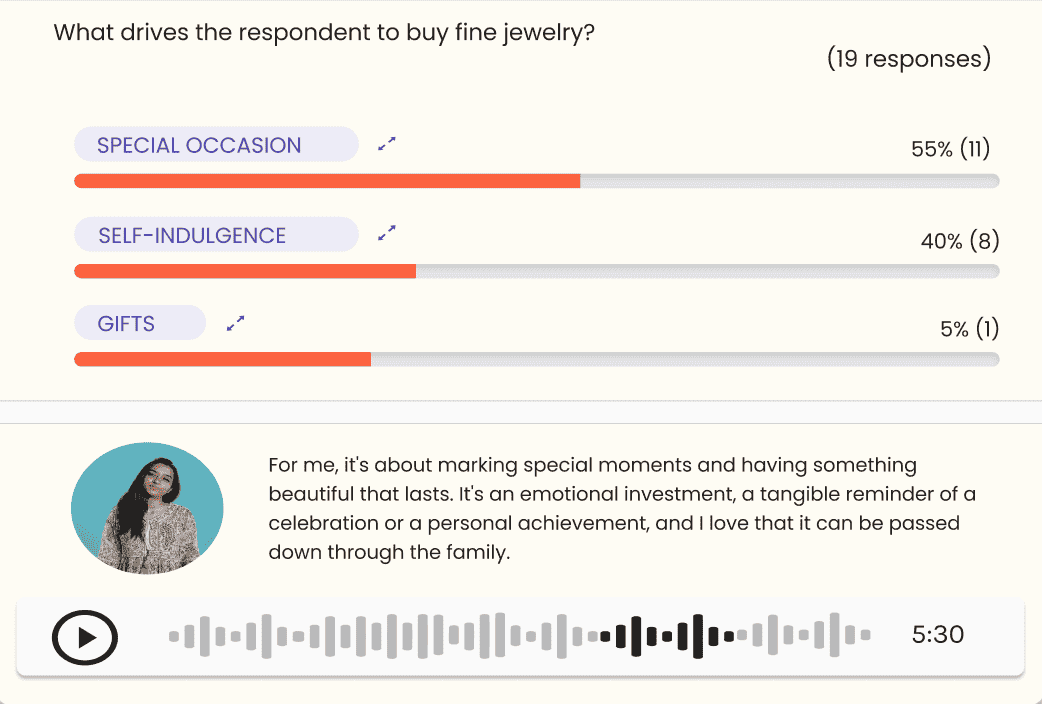1042x704 pixels.
Task: Click the Self-Indulgence progress bar
Action: pos(536,271)
